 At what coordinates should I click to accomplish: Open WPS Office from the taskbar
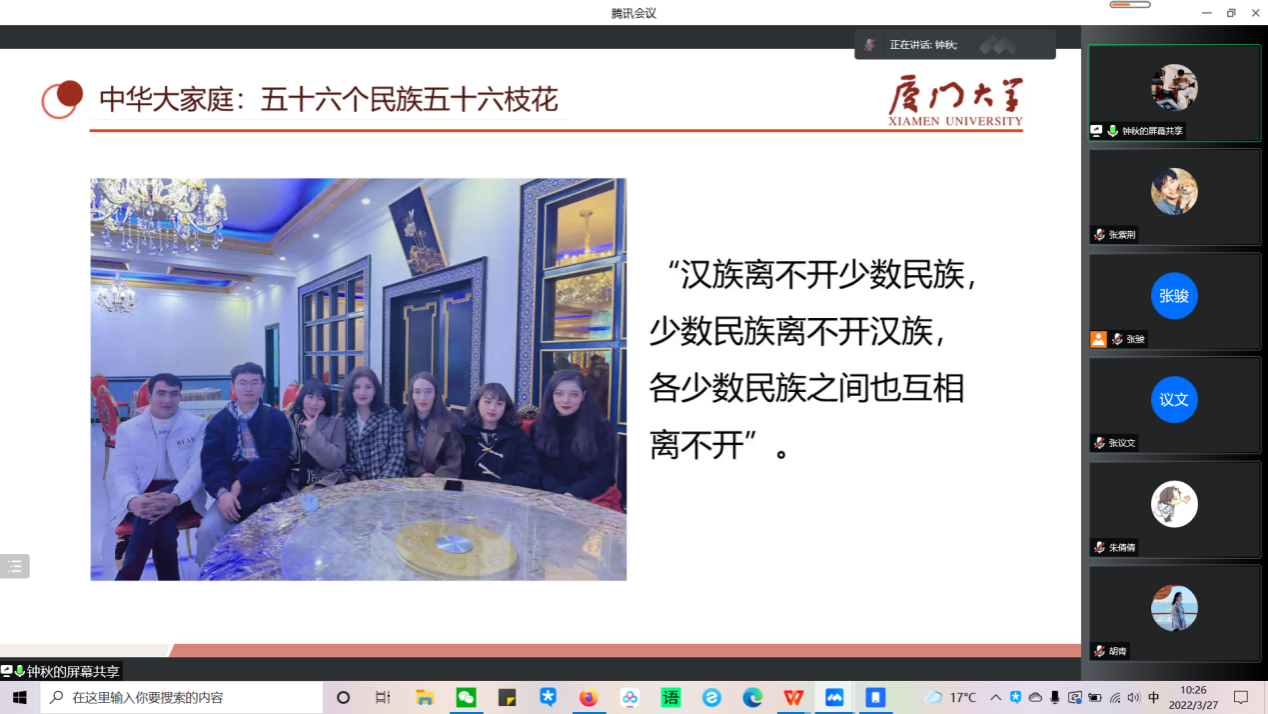pos(793,697)
